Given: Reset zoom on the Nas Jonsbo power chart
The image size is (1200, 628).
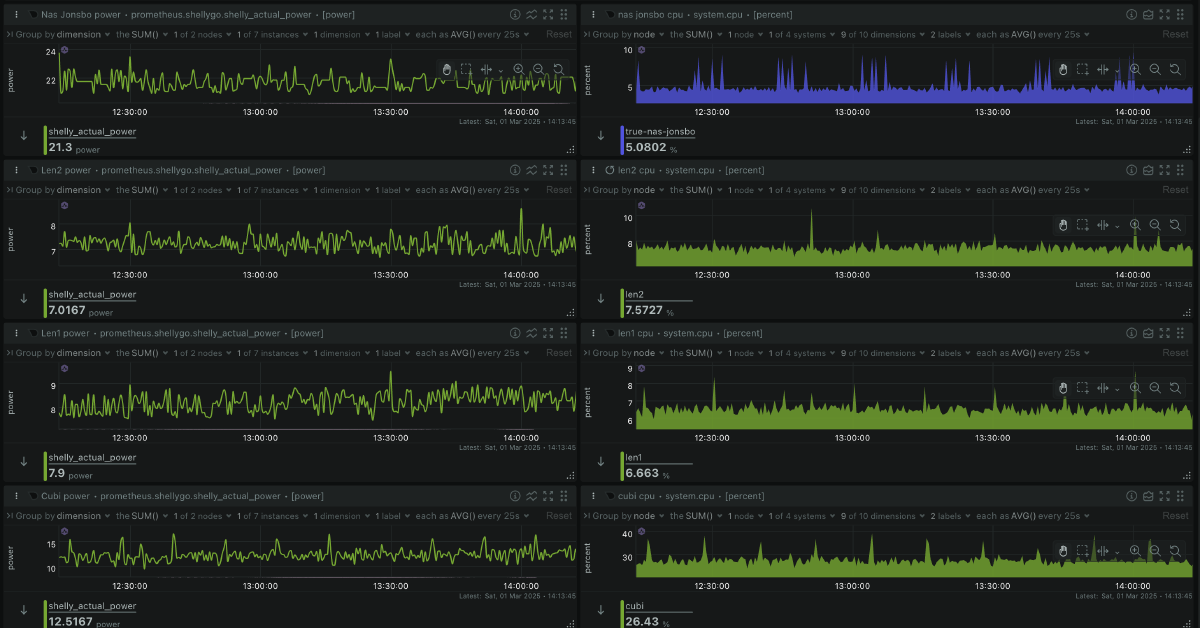Looking at the screenshot, I should click(x=558, y=69).
